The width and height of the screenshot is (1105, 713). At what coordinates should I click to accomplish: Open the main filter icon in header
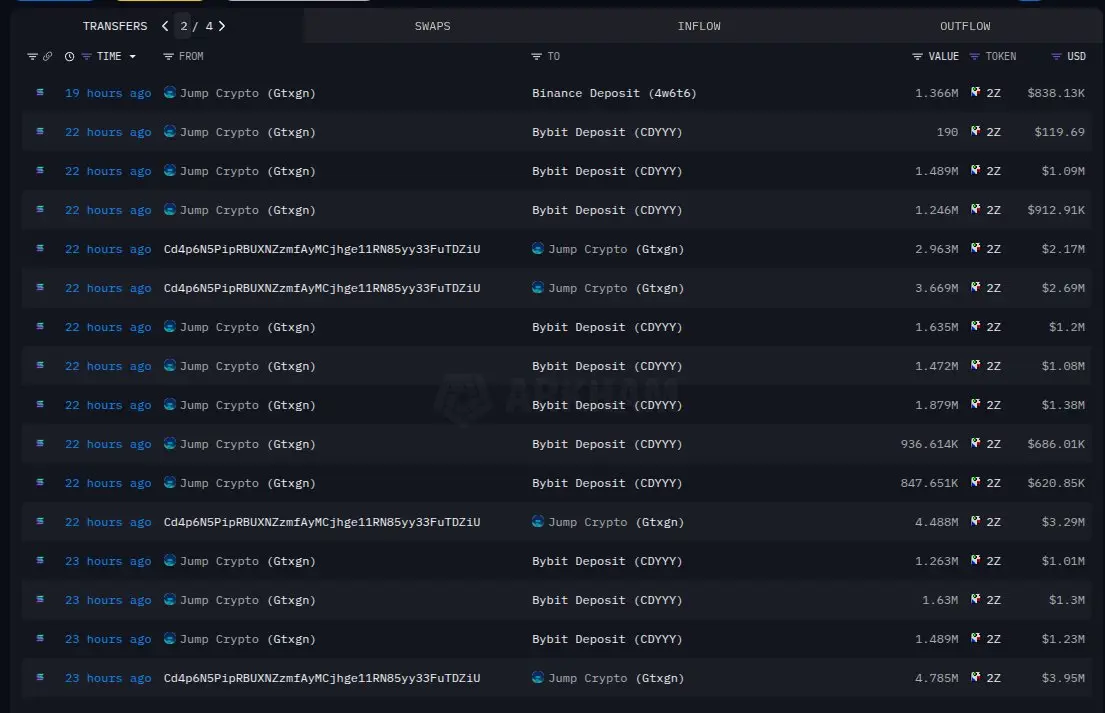[x=32, y=56]
